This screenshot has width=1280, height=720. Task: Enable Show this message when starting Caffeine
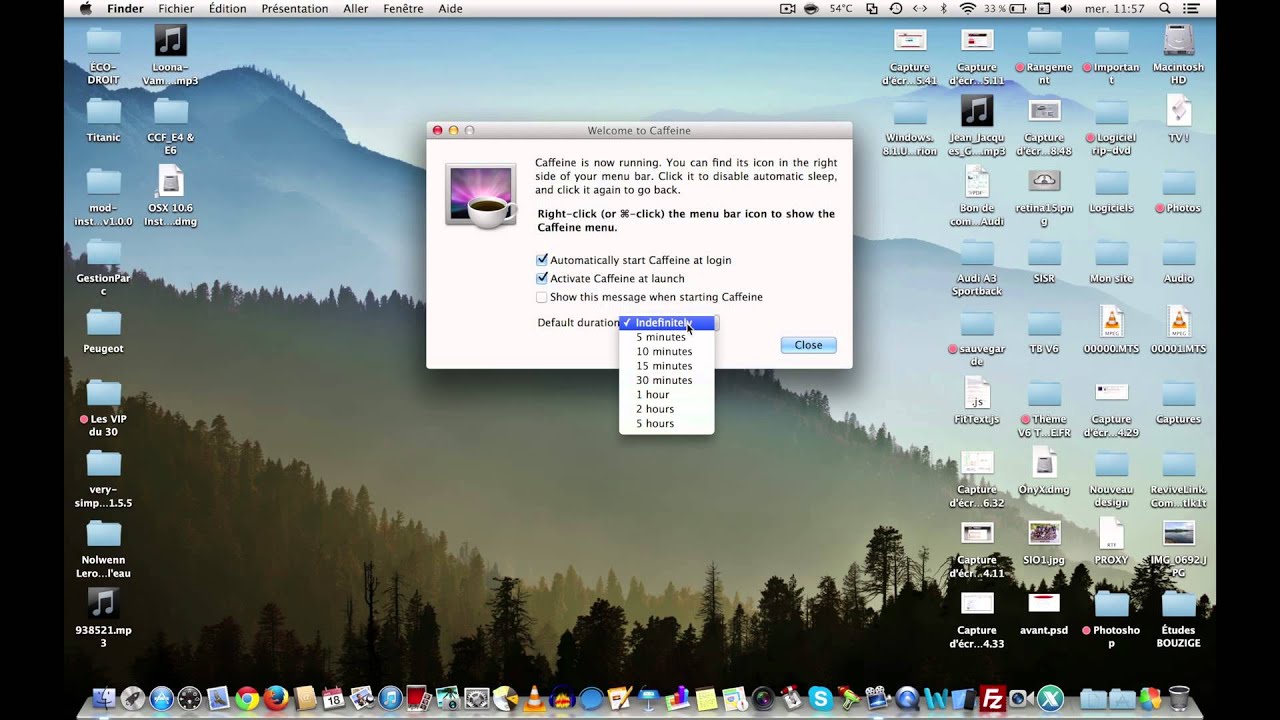(x=542, y=297)
